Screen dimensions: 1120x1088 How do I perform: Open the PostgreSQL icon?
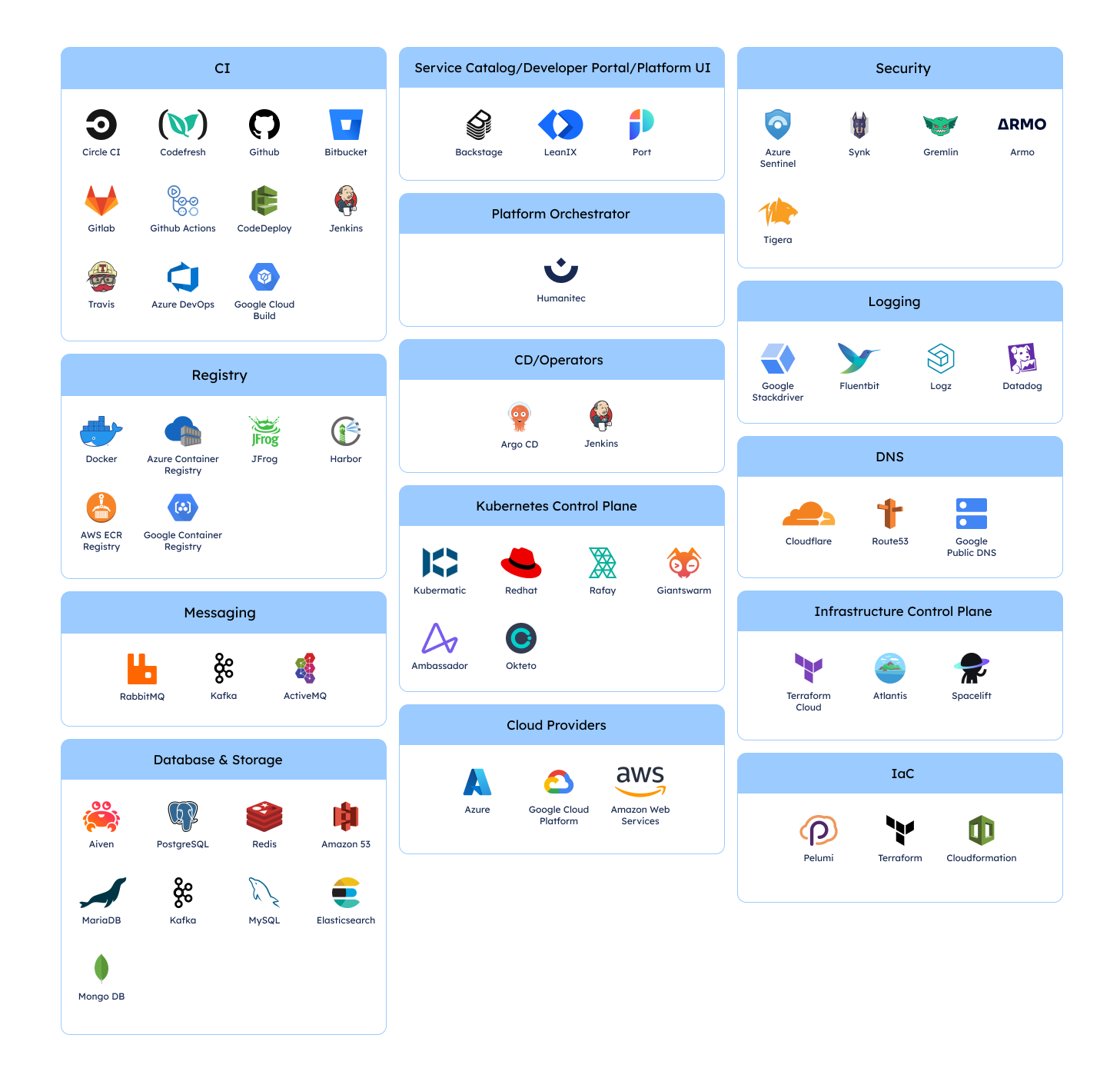(x=182, y=817)
